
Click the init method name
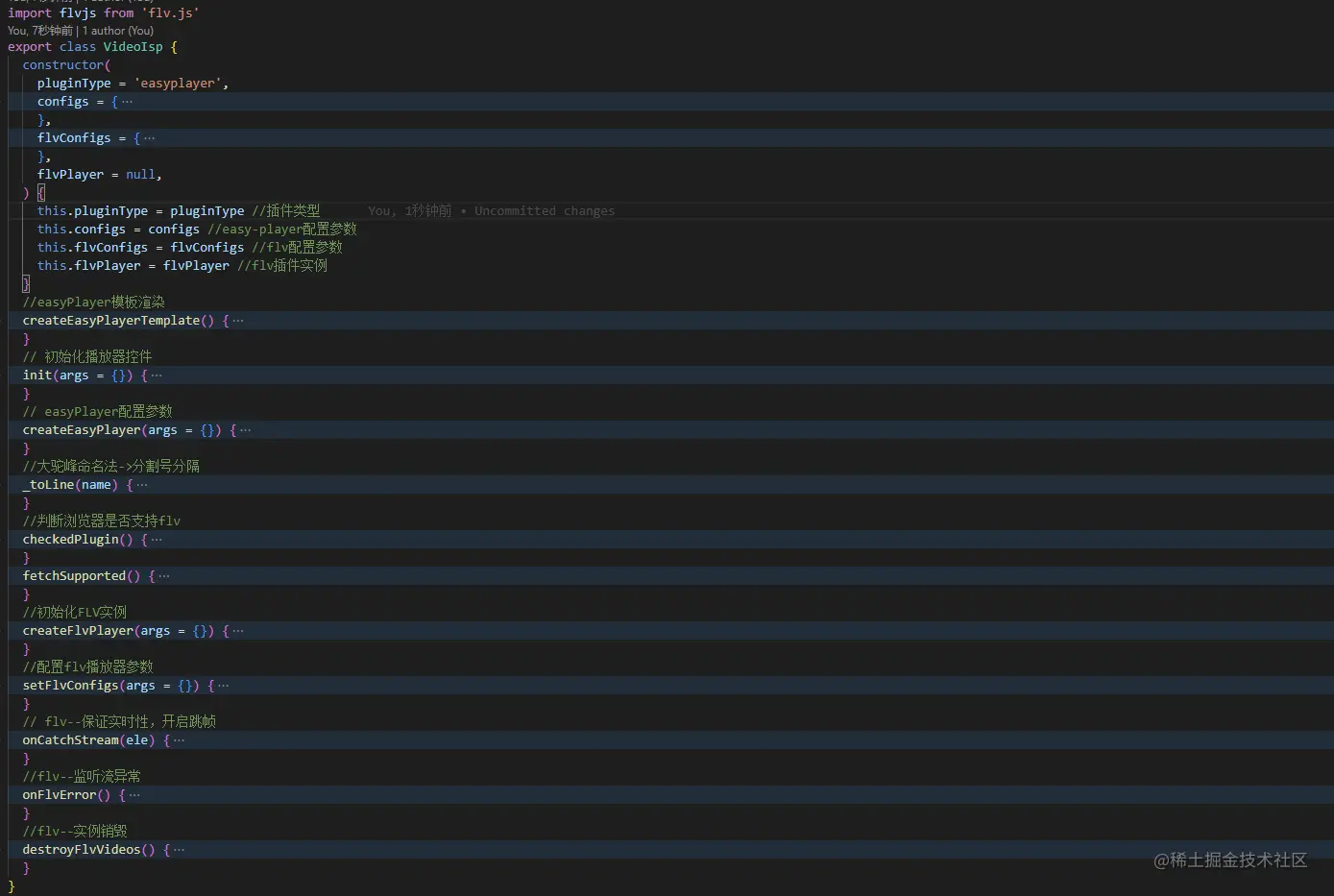pyautogui.click(x=37, y=375)
